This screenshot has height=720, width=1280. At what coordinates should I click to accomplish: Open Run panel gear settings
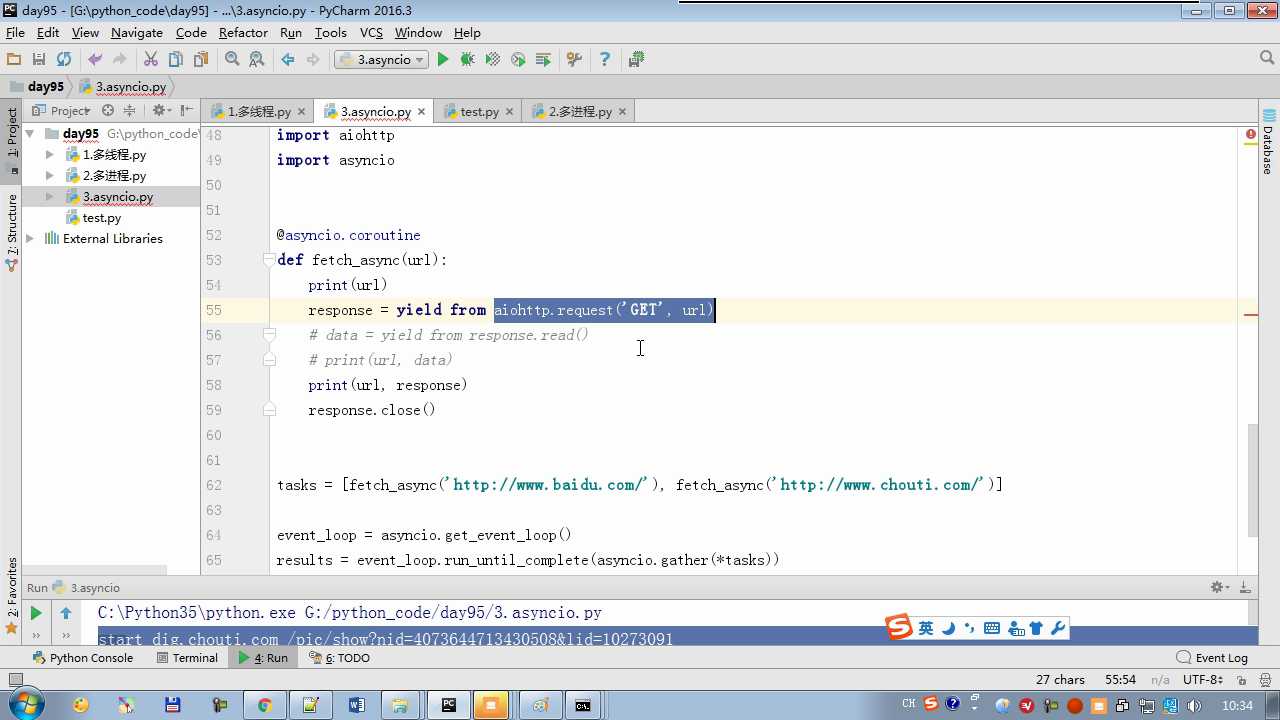(x=1219, y=588)
